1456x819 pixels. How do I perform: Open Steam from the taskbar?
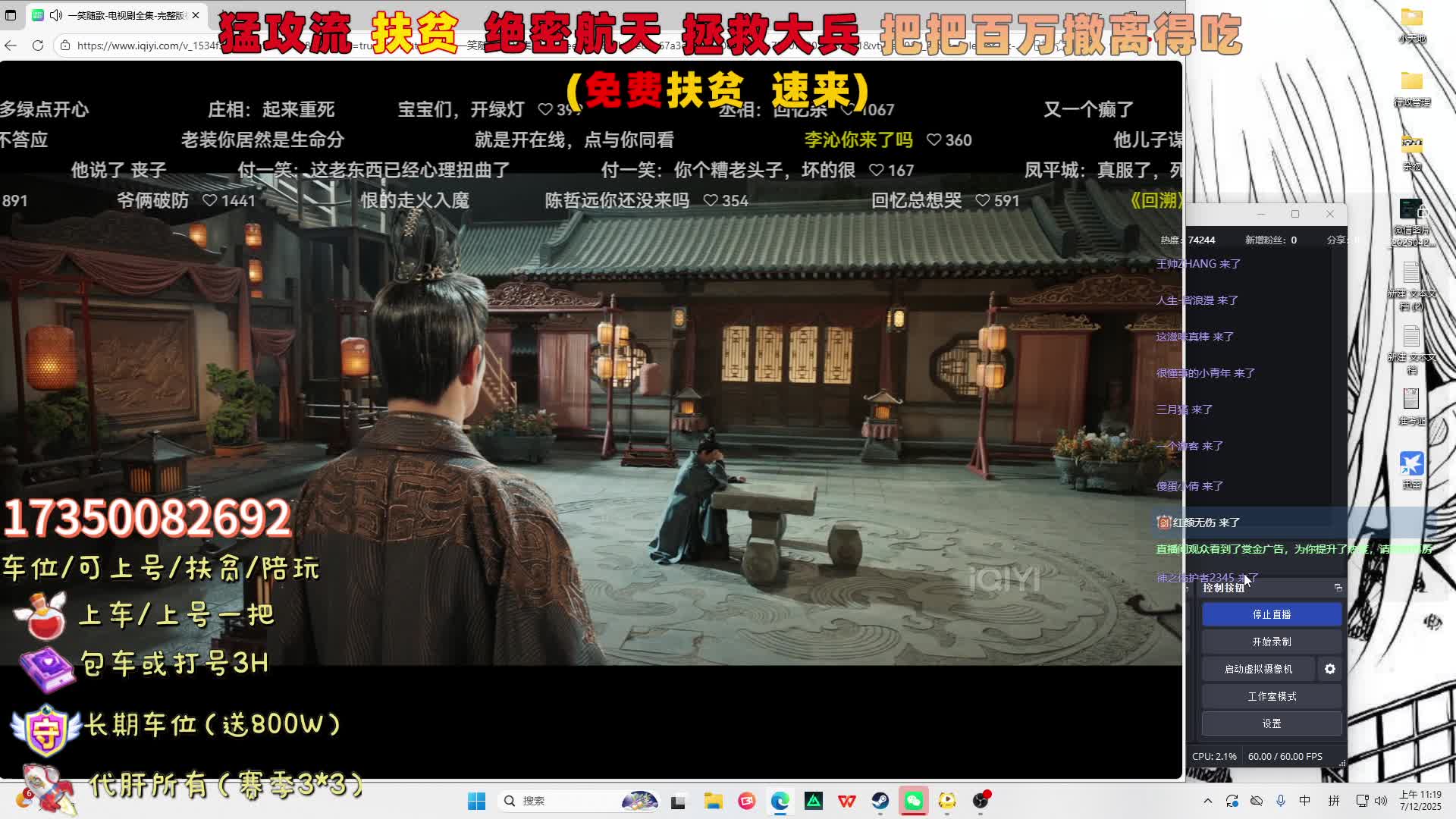tap(880, 801)
